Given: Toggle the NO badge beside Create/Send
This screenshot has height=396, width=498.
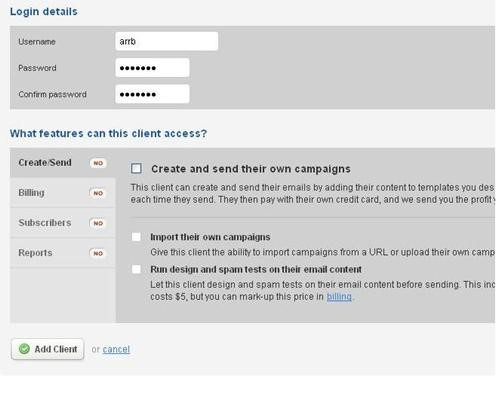Looking at the screenshot, I should 98,163.
